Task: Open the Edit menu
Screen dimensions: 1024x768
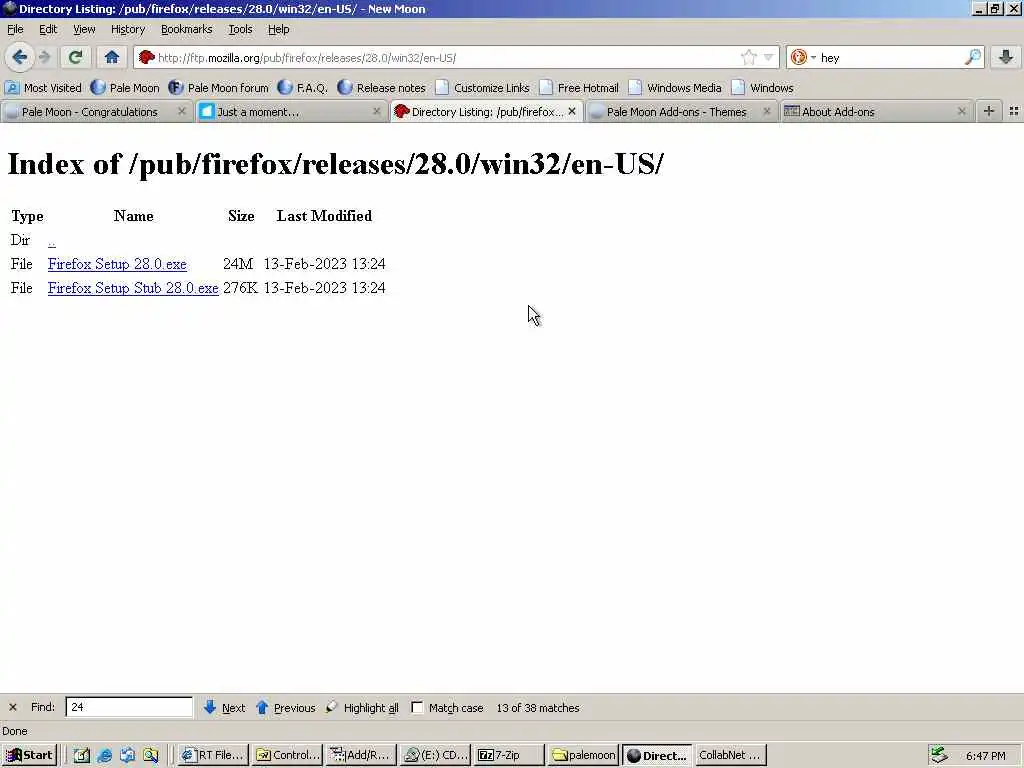Action: click(48, 29)
